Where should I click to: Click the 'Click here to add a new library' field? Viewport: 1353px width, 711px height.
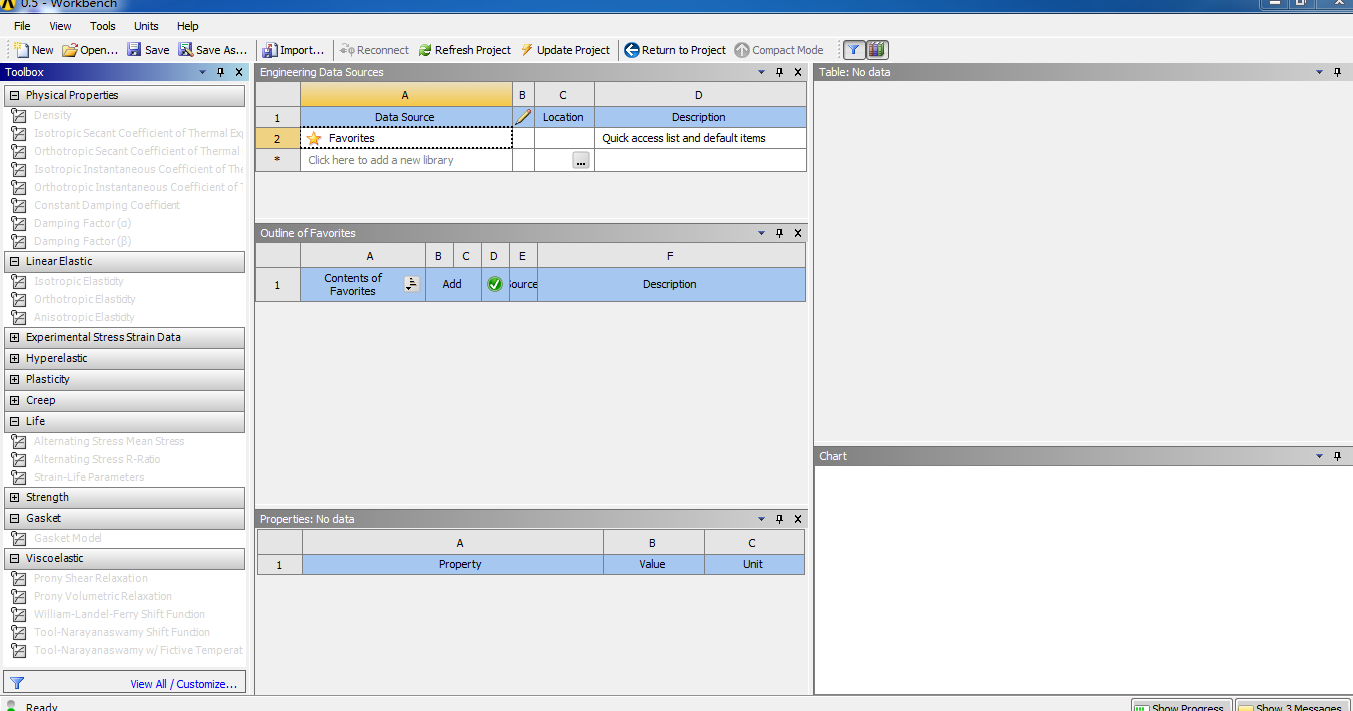click(406, 160)
